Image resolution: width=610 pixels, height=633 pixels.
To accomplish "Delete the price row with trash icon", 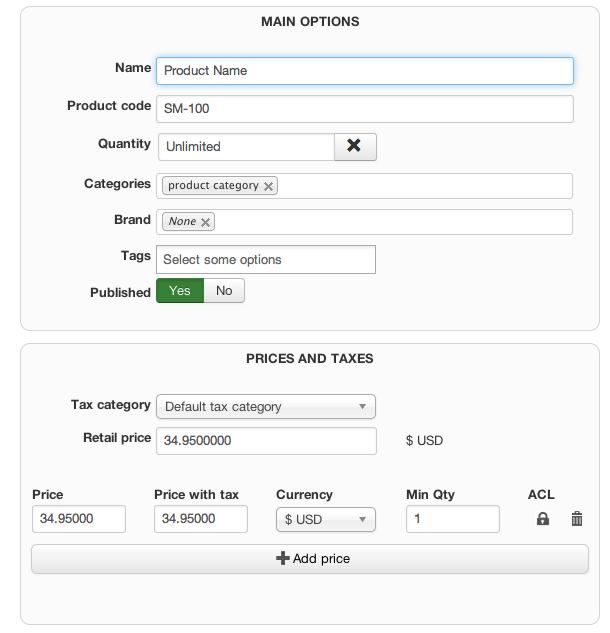I will (x=577, y=519).
